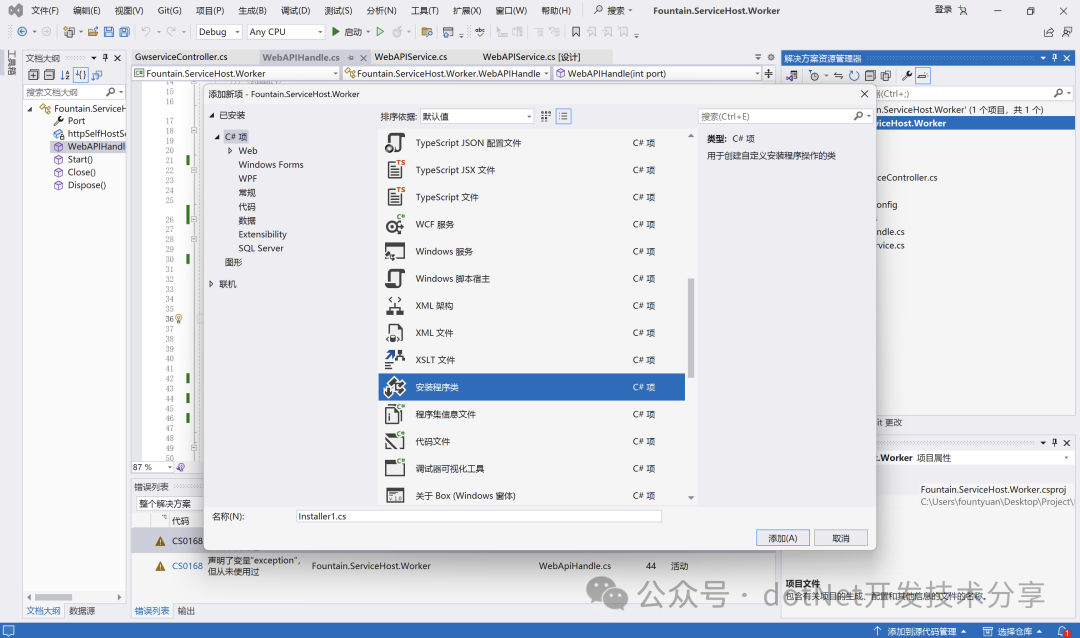Switch dialog to small icons view

[546, 116]
